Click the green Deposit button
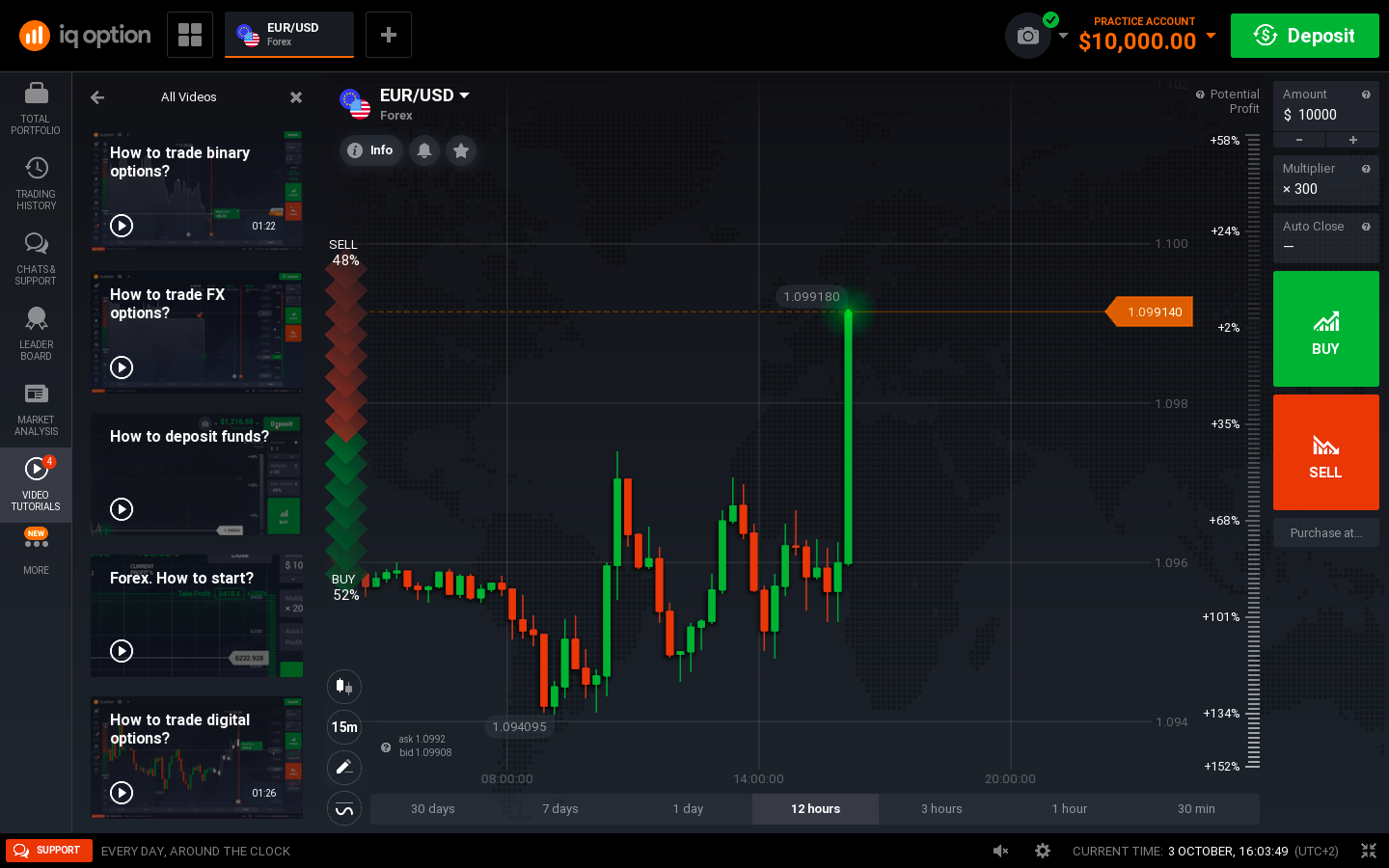The image size is (1389, 868). pyautogui.click(x=1305, y=36)
